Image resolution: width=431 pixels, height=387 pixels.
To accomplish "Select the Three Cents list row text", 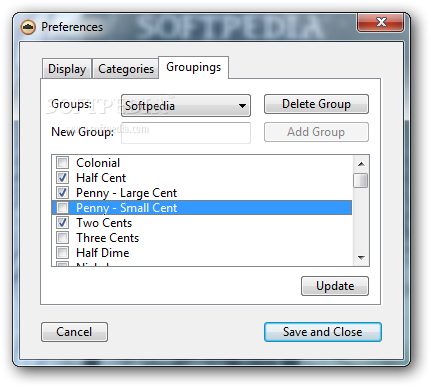I will (107, 238).
